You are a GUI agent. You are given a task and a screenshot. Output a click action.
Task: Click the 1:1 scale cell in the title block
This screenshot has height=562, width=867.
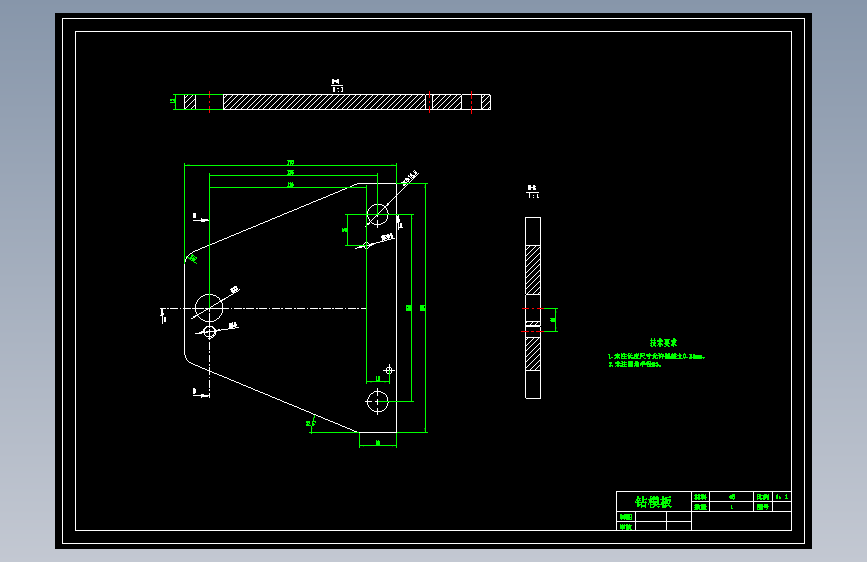coord(782,497)
